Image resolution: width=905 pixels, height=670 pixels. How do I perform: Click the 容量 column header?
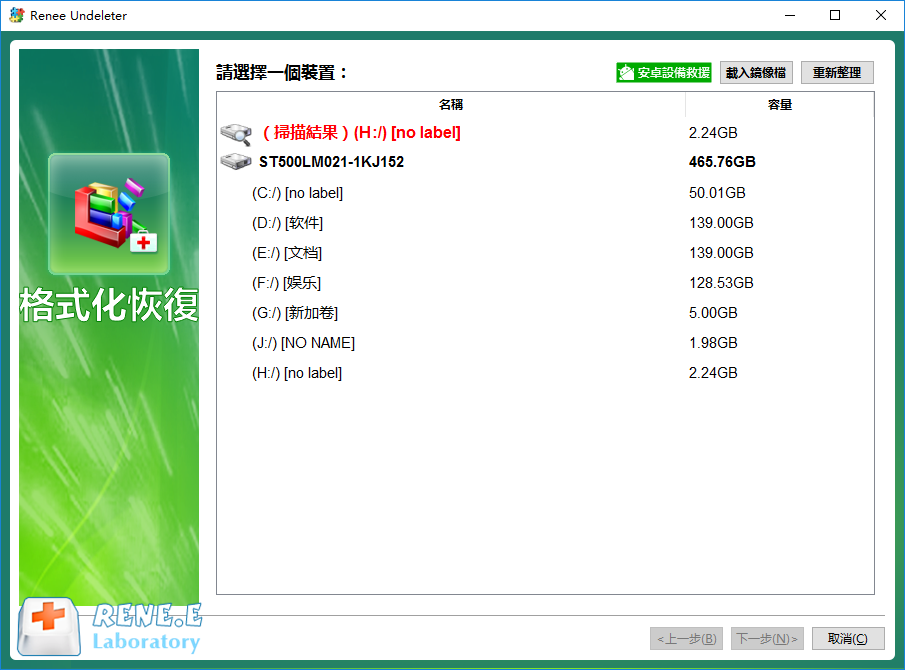780,104
